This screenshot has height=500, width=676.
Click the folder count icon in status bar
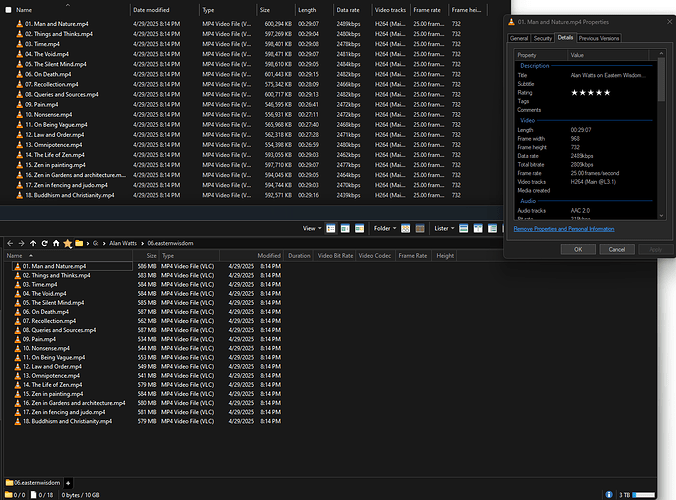click(9, 494)
